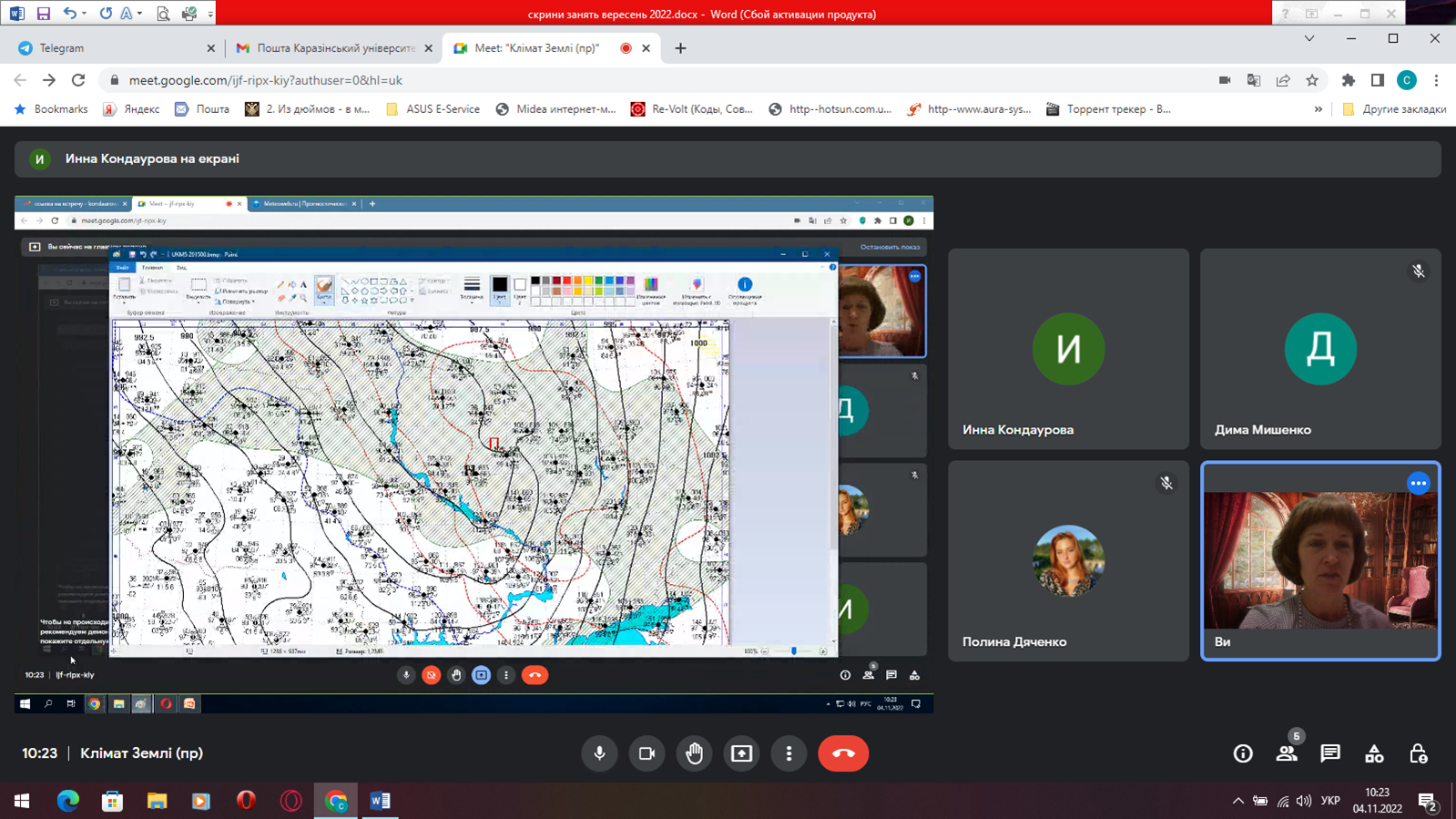Turn off the camera in Meet
Image resolution: width=1456 pixels, height=819 pixels.
(x=647, y=753)
